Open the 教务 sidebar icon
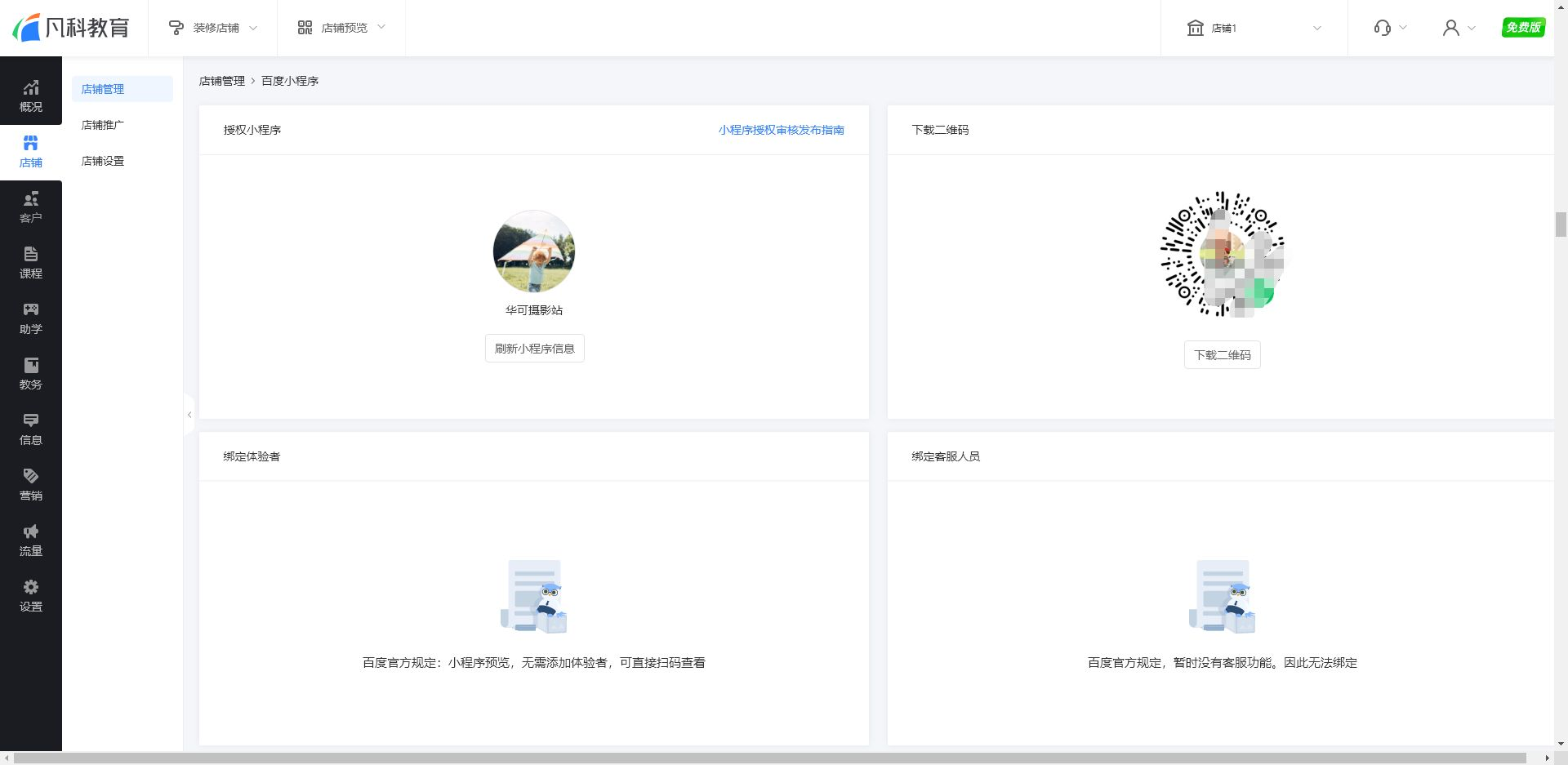 tap(31, 365)
